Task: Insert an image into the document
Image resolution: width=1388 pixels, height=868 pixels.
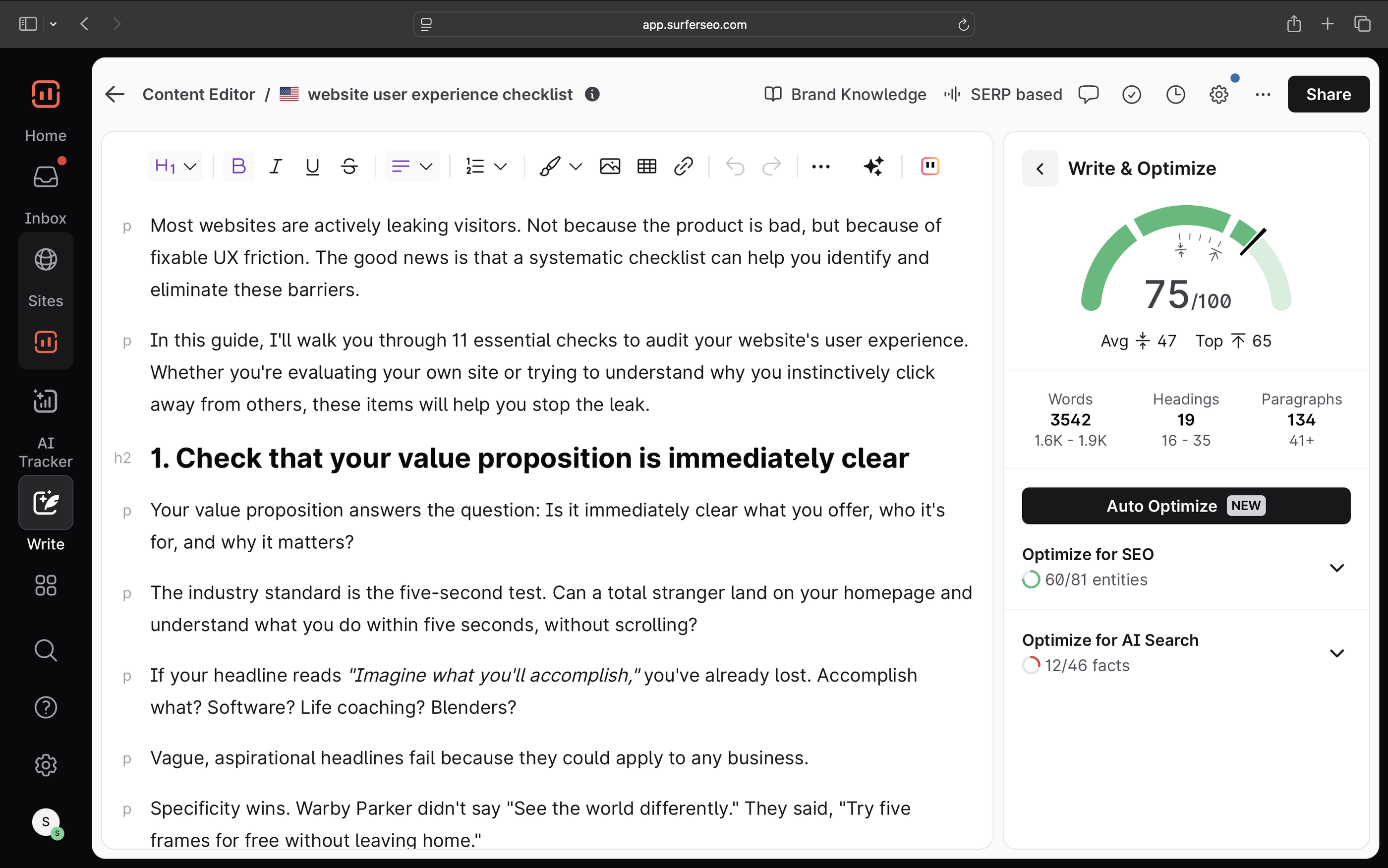Action: pyautogui.click(x=610, y=167)
